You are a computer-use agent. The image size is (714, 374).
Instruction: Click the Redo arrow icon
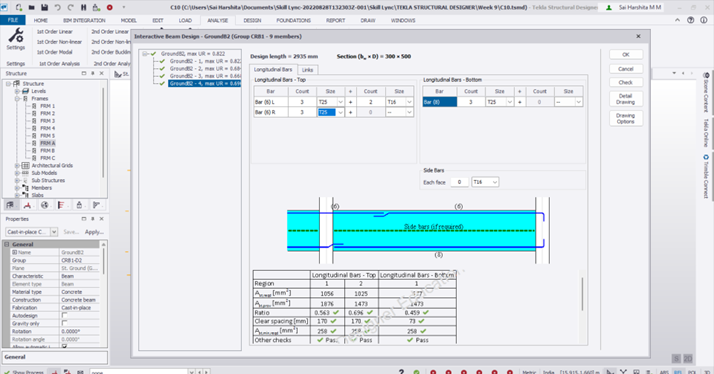pos(71,7)
